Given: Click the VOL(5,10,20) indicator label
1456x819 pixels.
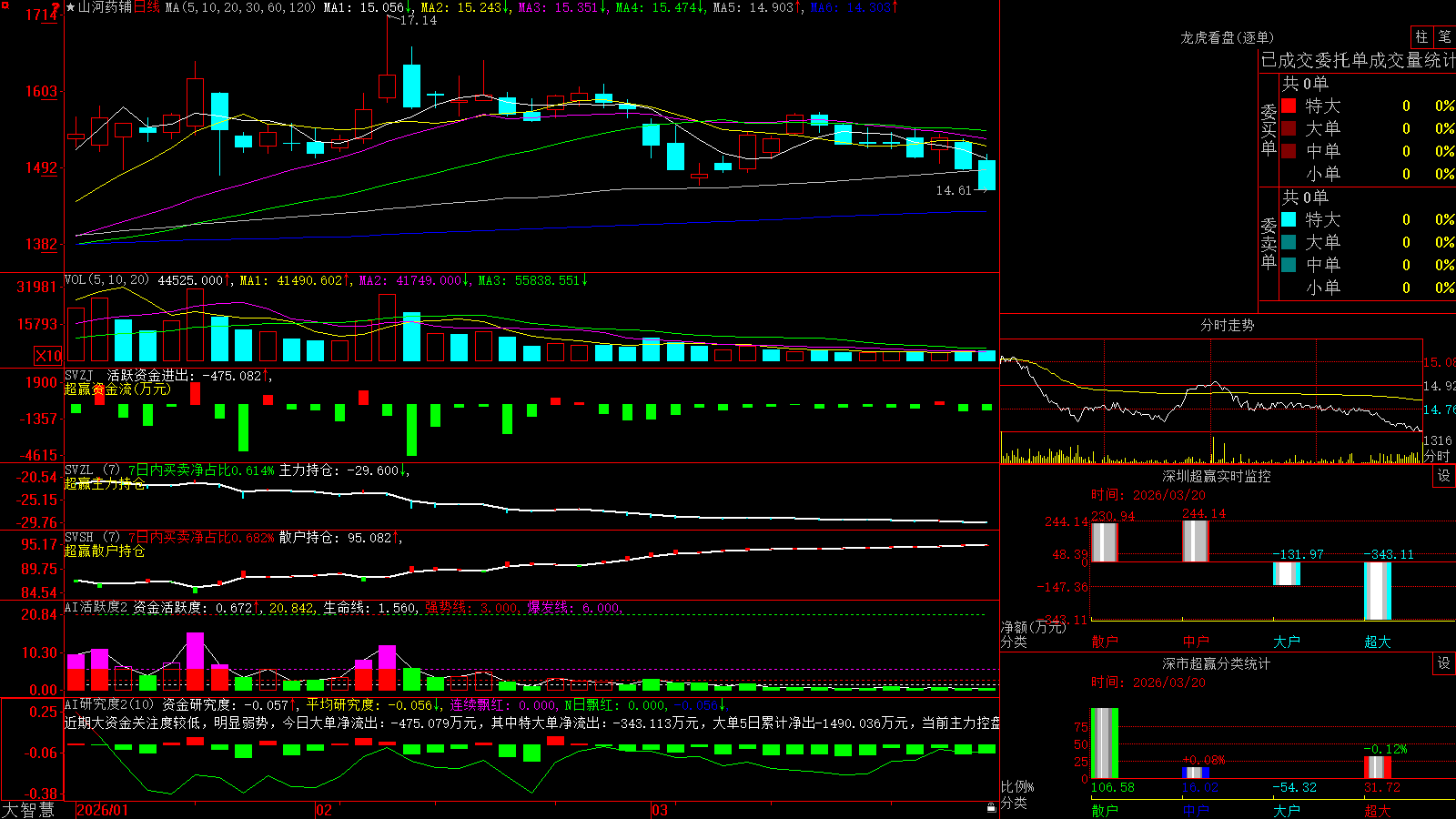Looking at the screenshot, I should click(x=106, y=280).
